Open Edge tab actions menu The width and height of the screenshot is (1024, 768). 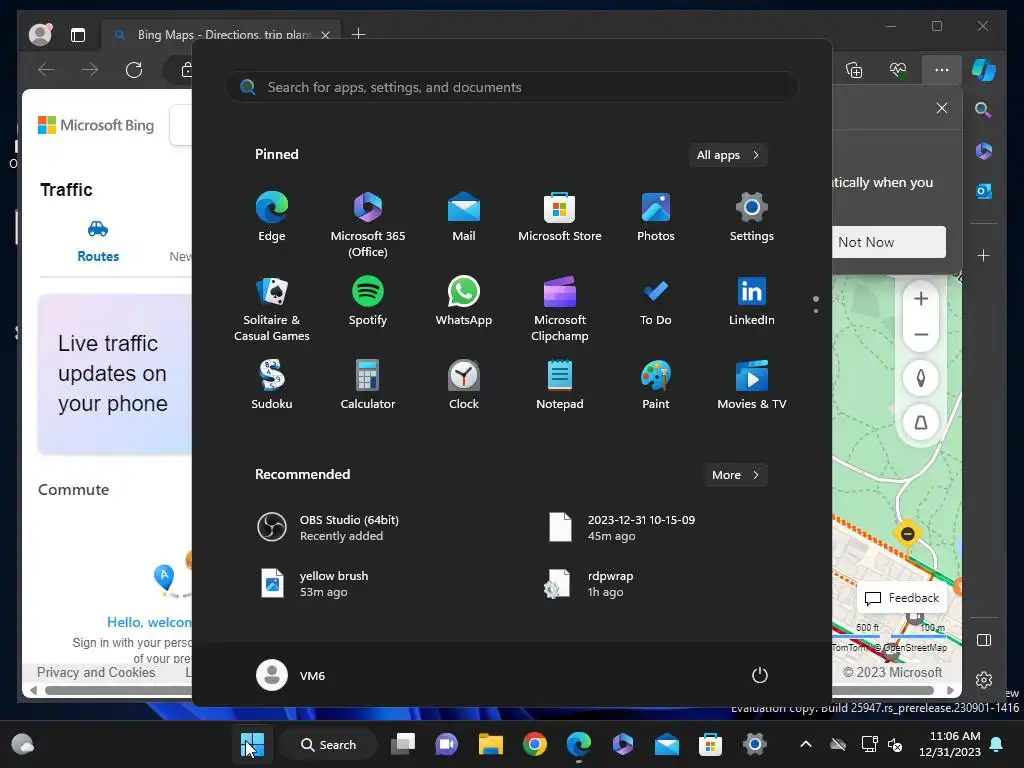[78, 35]
